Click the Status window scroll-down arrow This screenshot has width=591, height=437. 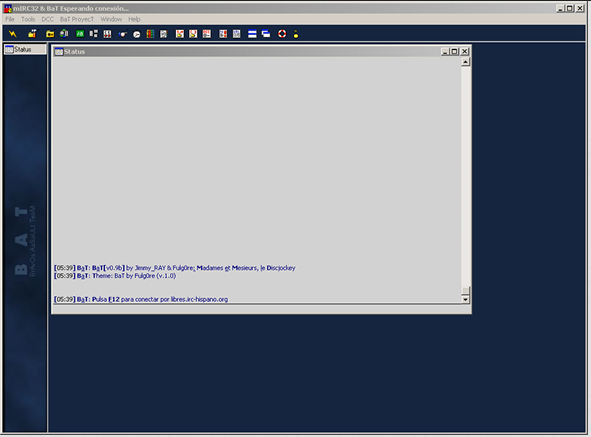pyautogui.click(x=465, y=299)
